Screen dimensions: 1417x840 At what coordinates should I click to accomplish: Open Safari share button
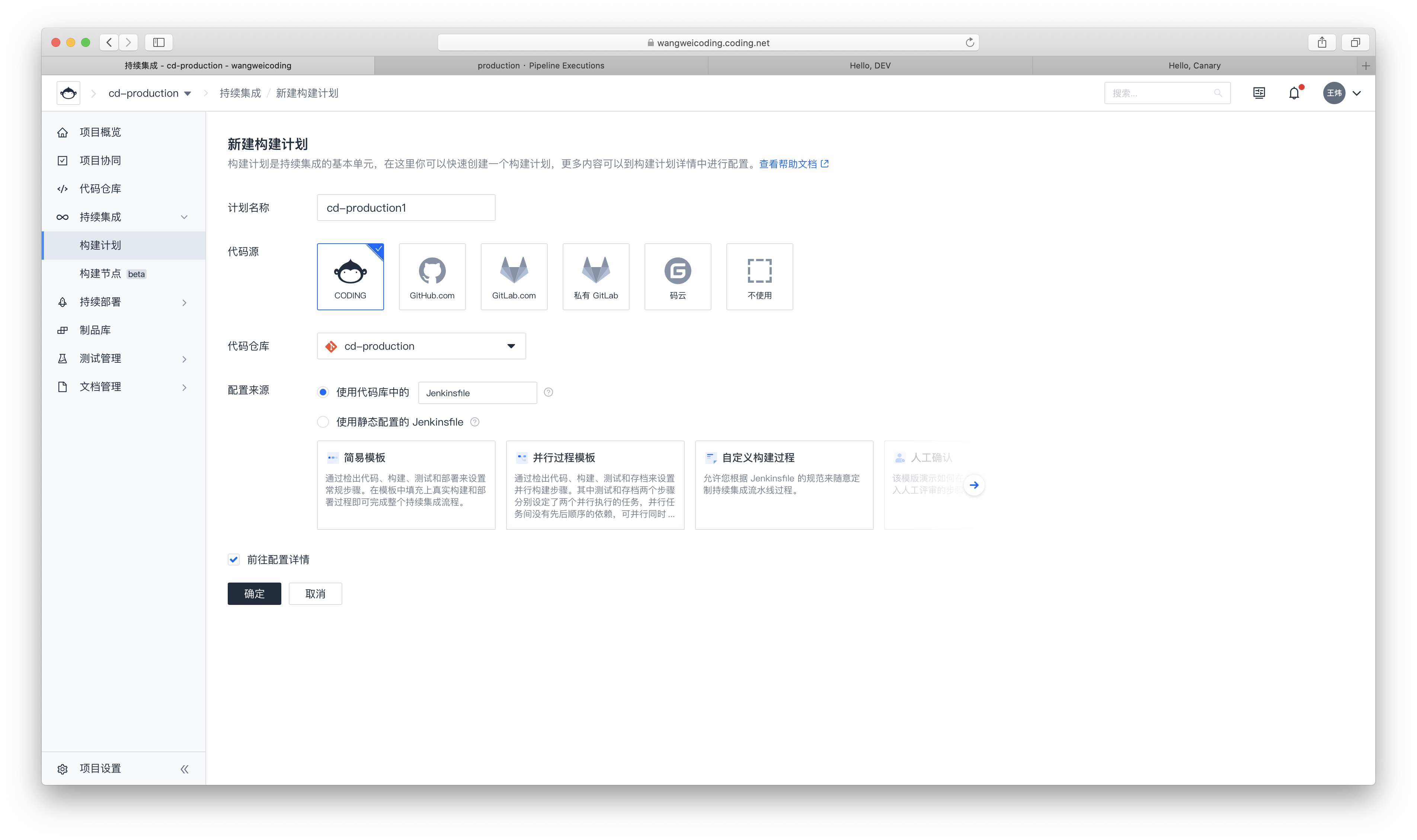click(x=1322, y=42)
